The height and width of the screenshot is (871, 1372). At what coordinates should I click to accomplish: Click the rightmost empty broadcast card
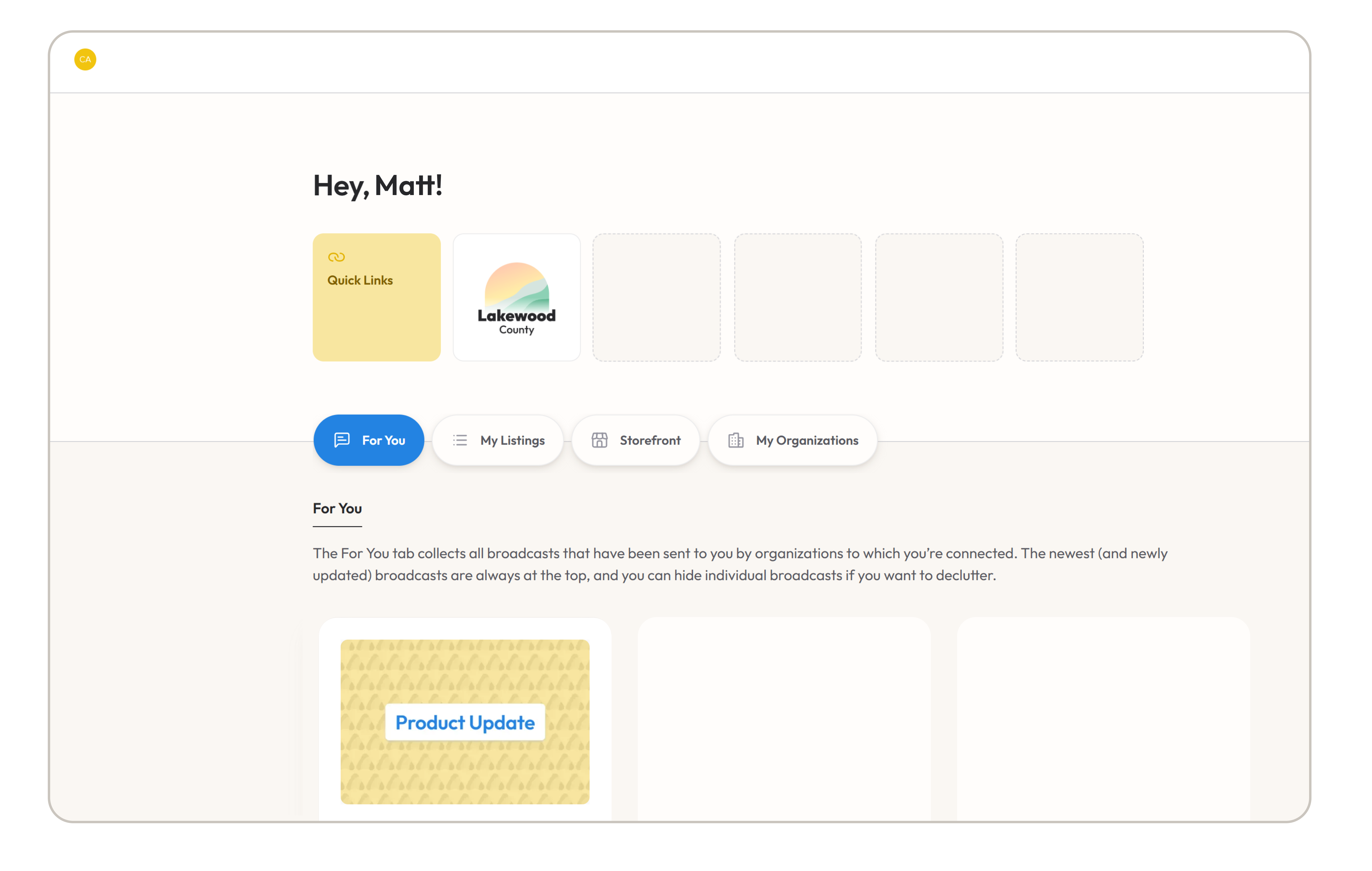pyautogui.click(x=1103, y=719)
